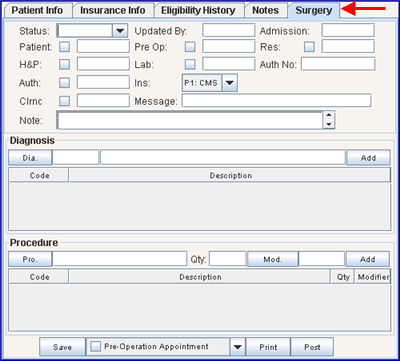Focus the H&P text field
Screen dimensions: 400x361
pos(103,64)
